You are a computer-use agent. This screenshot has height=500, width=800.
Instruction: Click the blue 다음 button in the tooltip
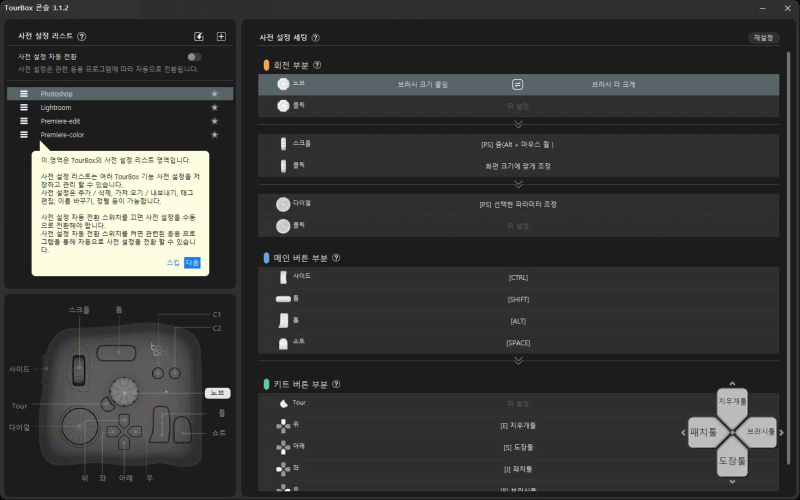pos(192,263)
